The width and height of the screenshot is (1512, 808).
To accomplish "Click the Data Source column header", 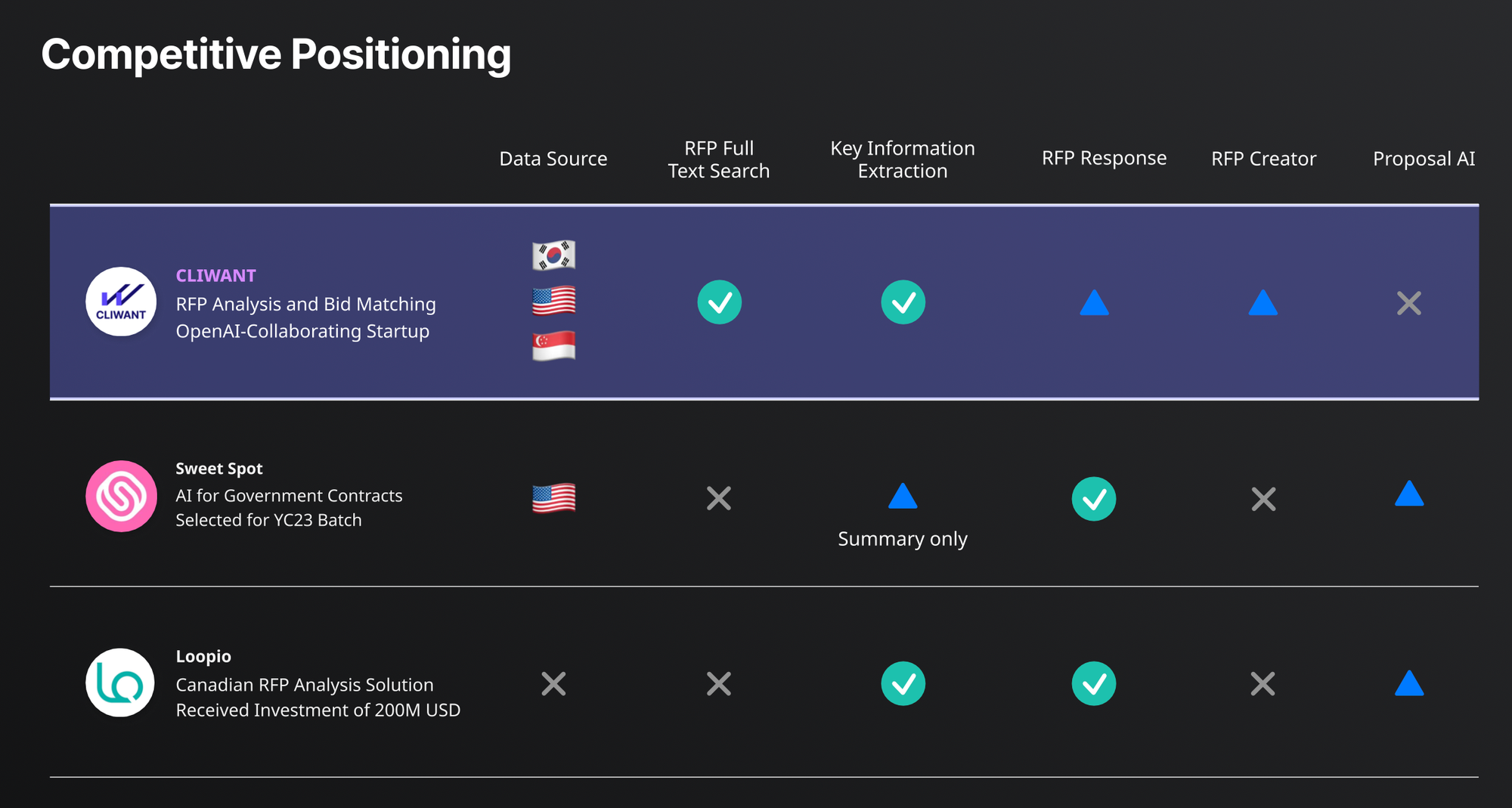I will pyautogui.click(x=553, y=159).
